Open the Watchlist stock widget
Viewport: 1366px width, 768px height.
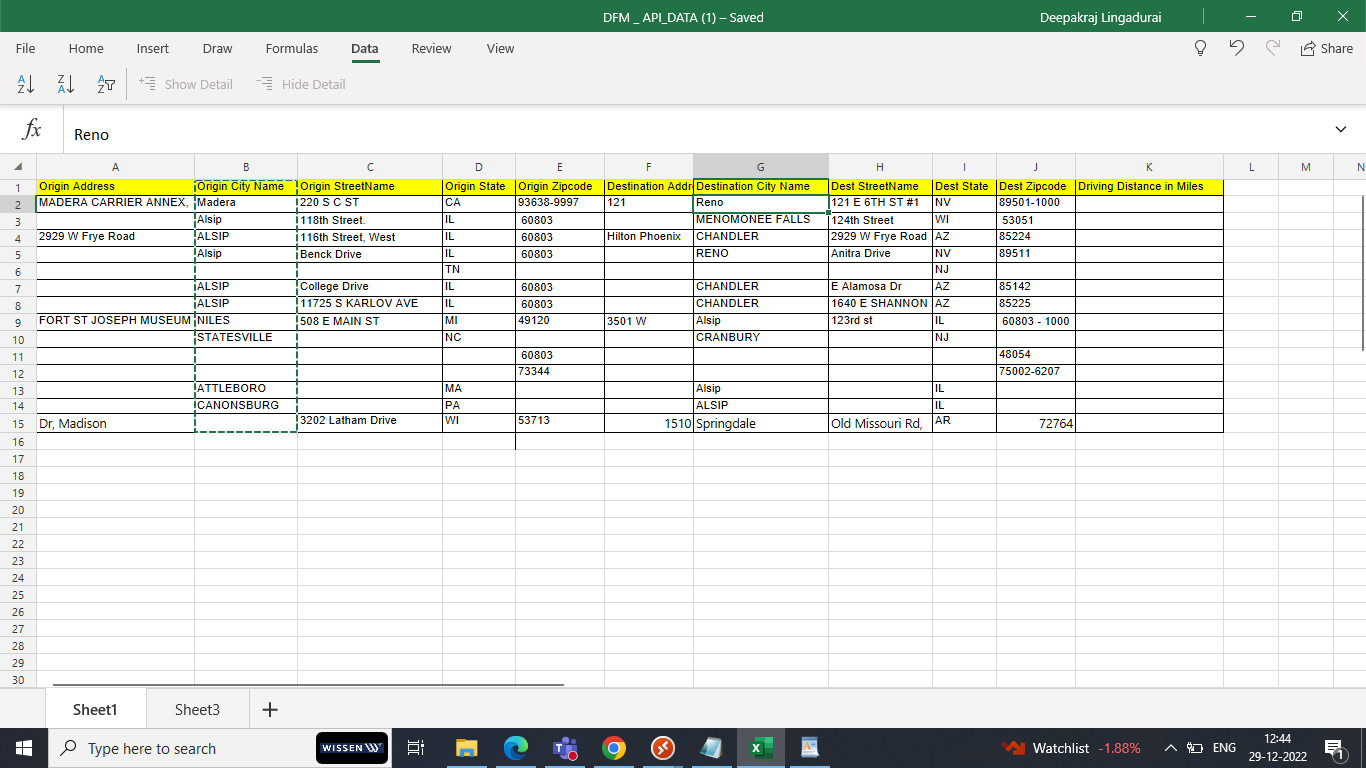[1072, 748]
